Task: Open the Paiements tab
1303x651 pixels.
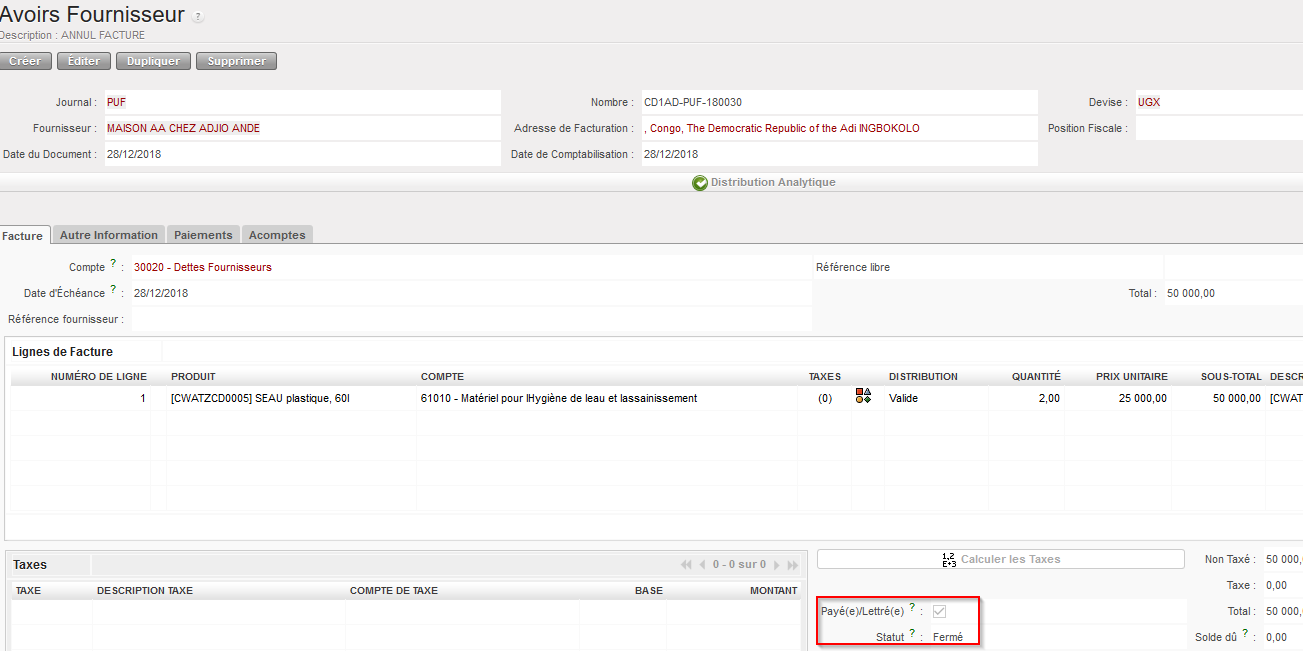Action: pyautogui.click(x=203, y=235)
